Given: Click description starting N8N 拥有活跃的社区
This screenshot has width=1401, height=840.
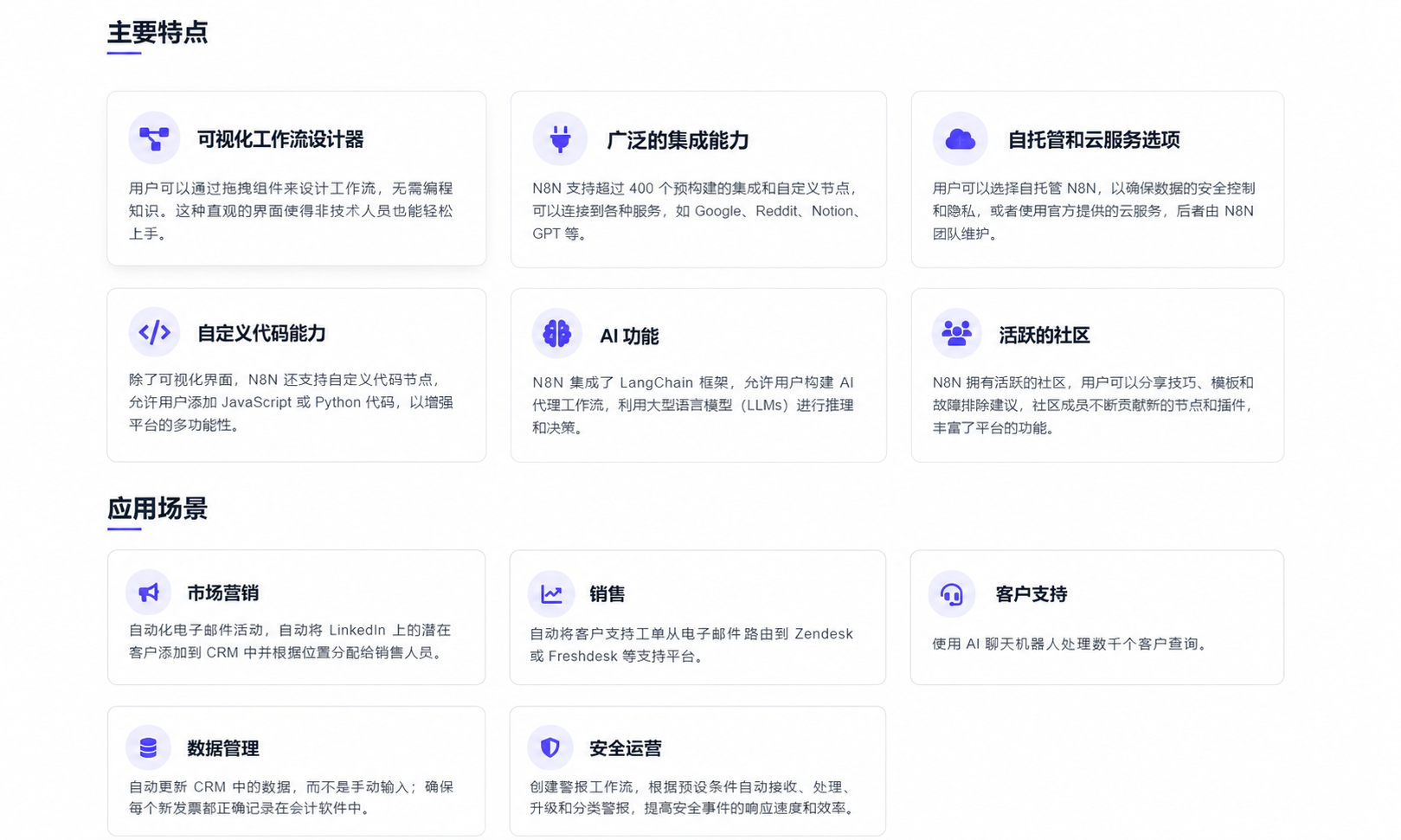Looking at the screenshot, I should pyautogui.click(x=1093, y=405).
